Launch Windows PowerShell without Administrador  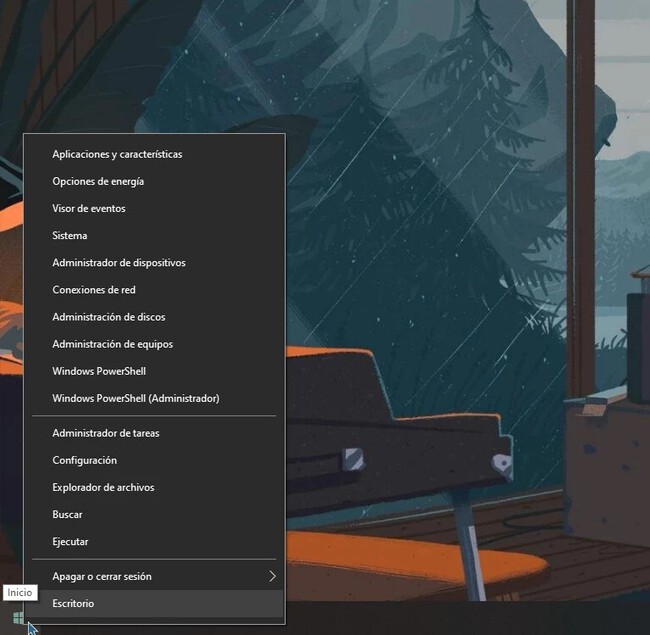pos(154,371)
